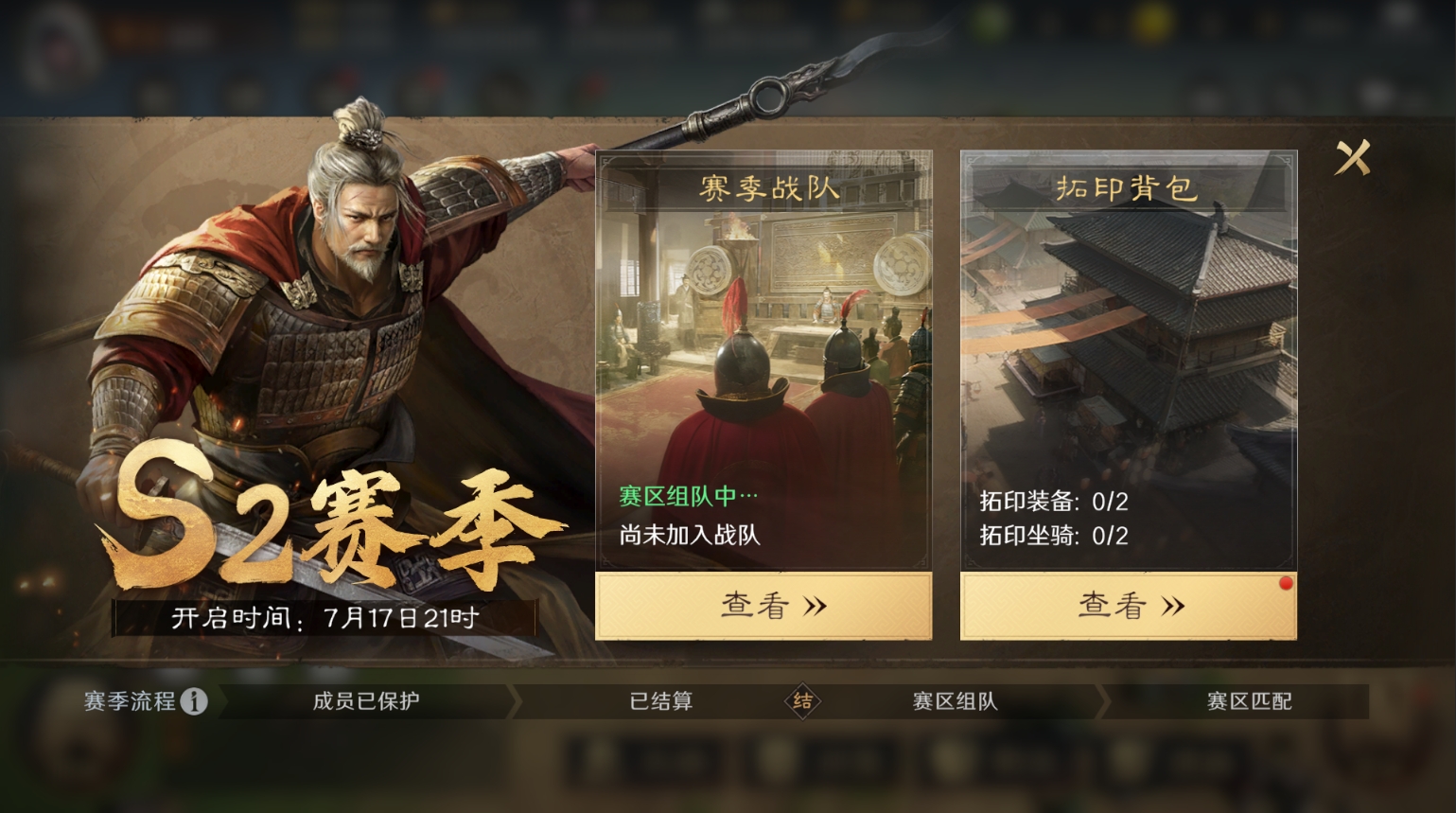The height and width of the screenshot is (813, 1456).
Task: Close the S2 season panel
Action: pyautogui.click(x=1352, y=157)
